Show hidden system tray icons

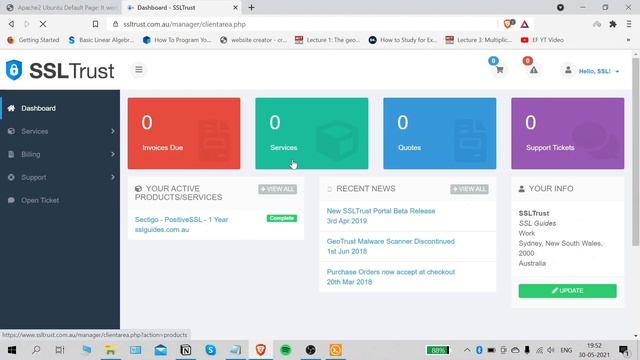(x=467, y=350)
